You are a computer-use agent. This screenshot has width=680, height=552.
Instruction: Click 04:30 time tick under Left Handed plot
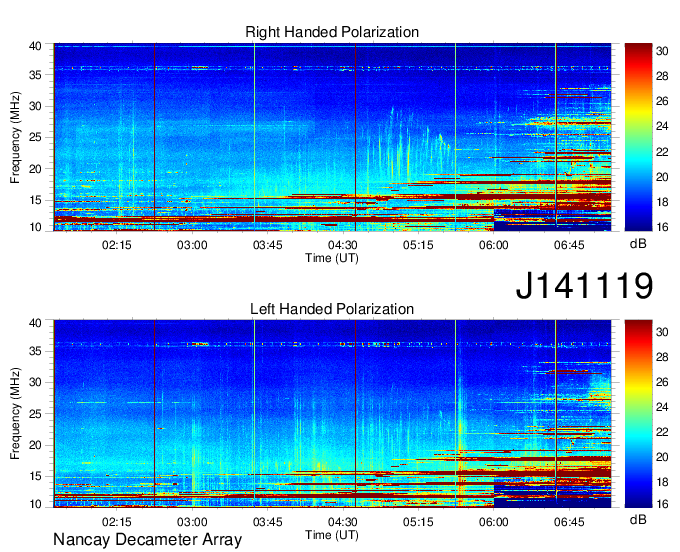(x=343, y=522)
